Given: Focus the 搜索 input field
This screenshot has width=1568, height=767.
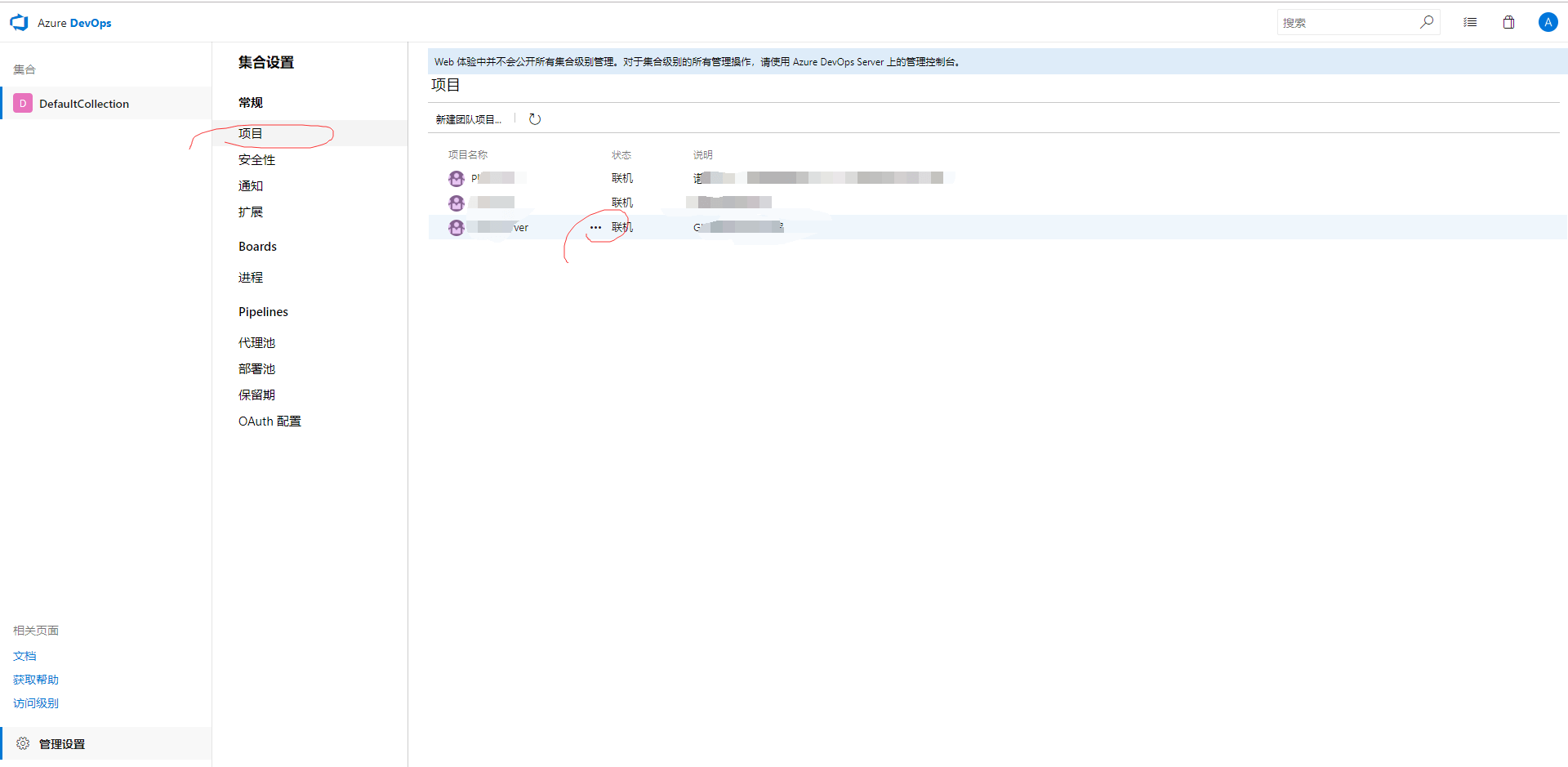Looking at the screenshot, I should (x=1346, y=23).
